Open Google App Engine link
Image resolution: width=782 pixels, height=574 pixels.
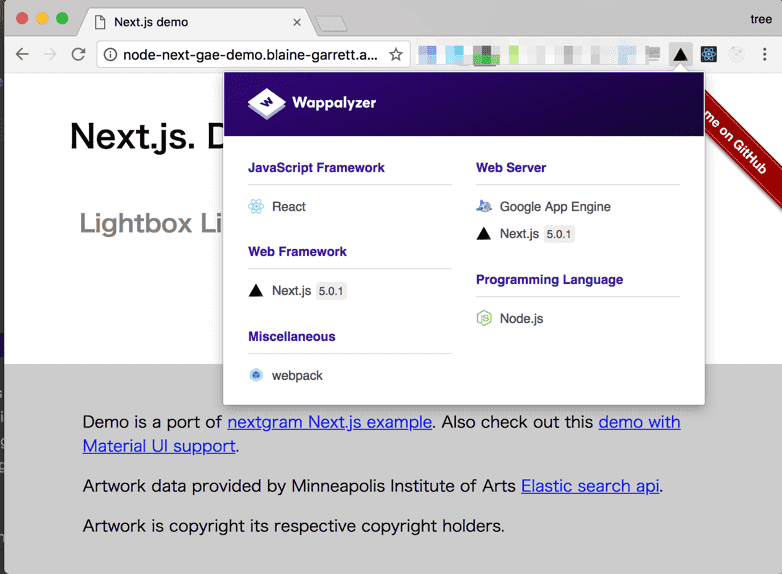pos(555,206)
